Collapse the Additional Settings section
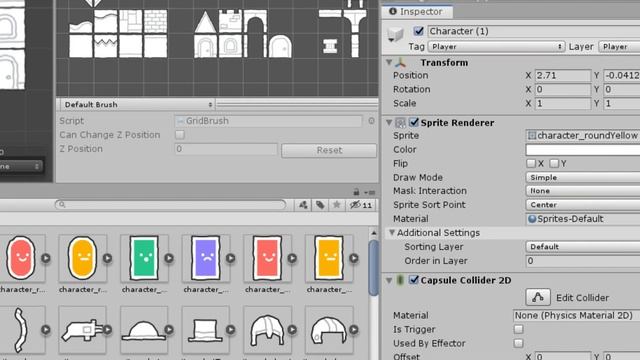640x360 pixels. (392, 233)
